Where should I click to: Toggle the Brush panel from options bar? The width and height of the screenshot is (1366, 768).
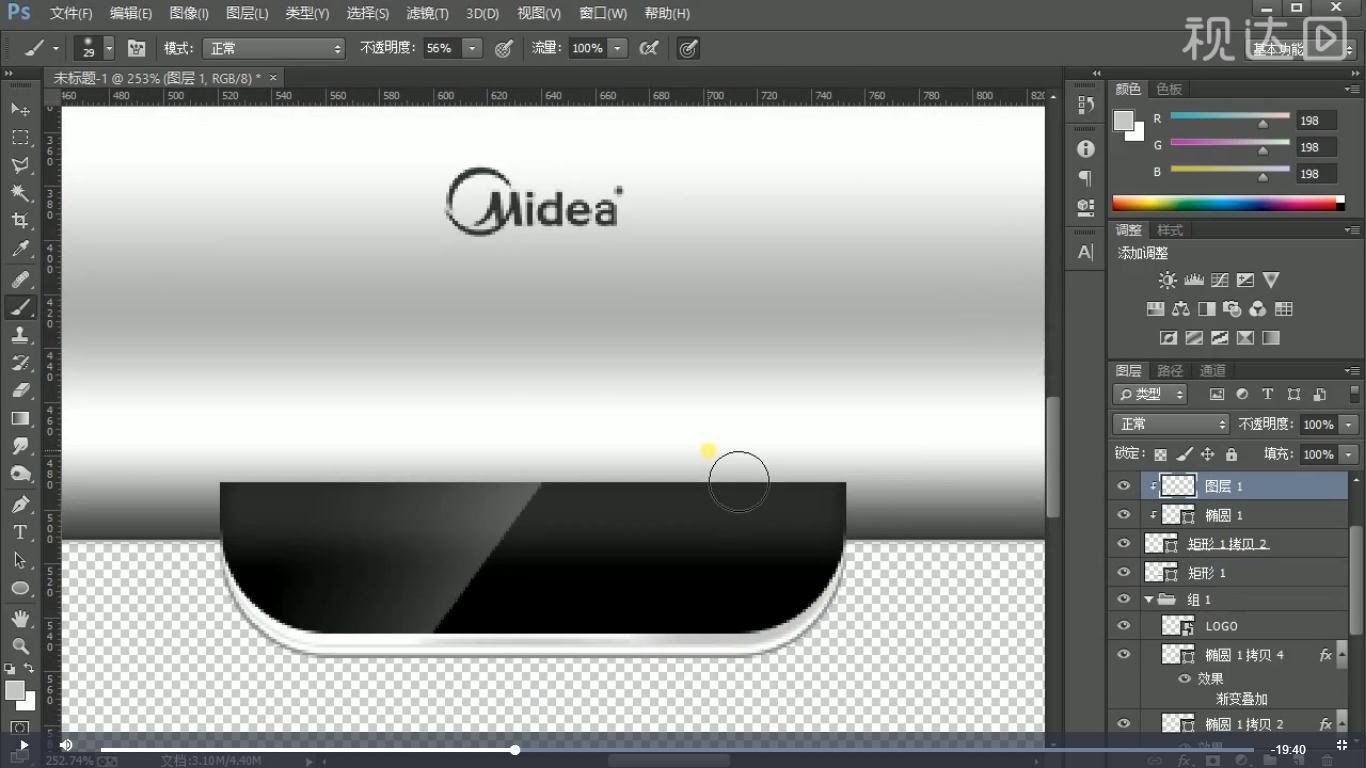(x=137, y=48)
